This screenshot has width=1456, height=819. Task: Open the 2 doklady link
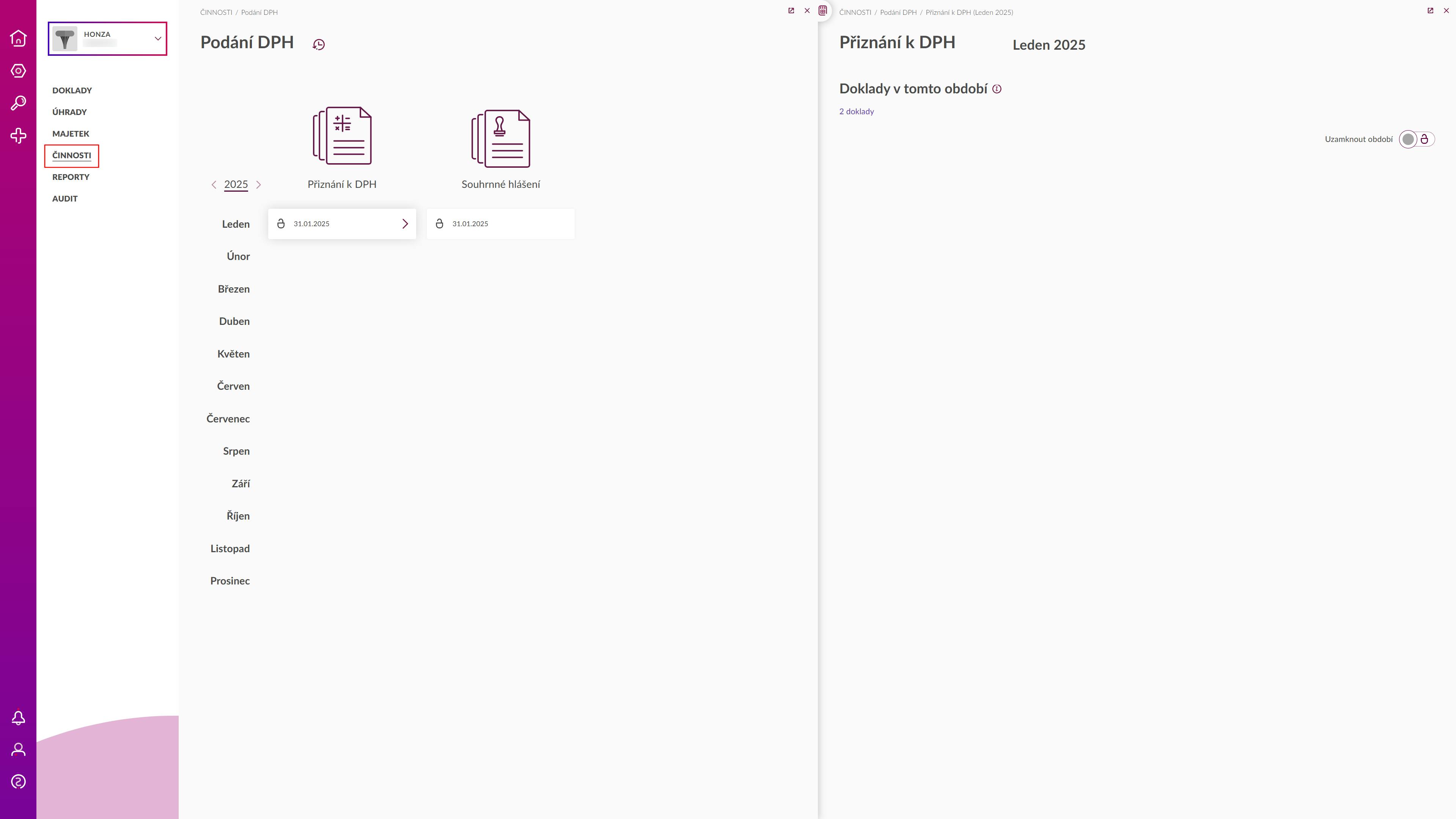[x=856, y=112]
